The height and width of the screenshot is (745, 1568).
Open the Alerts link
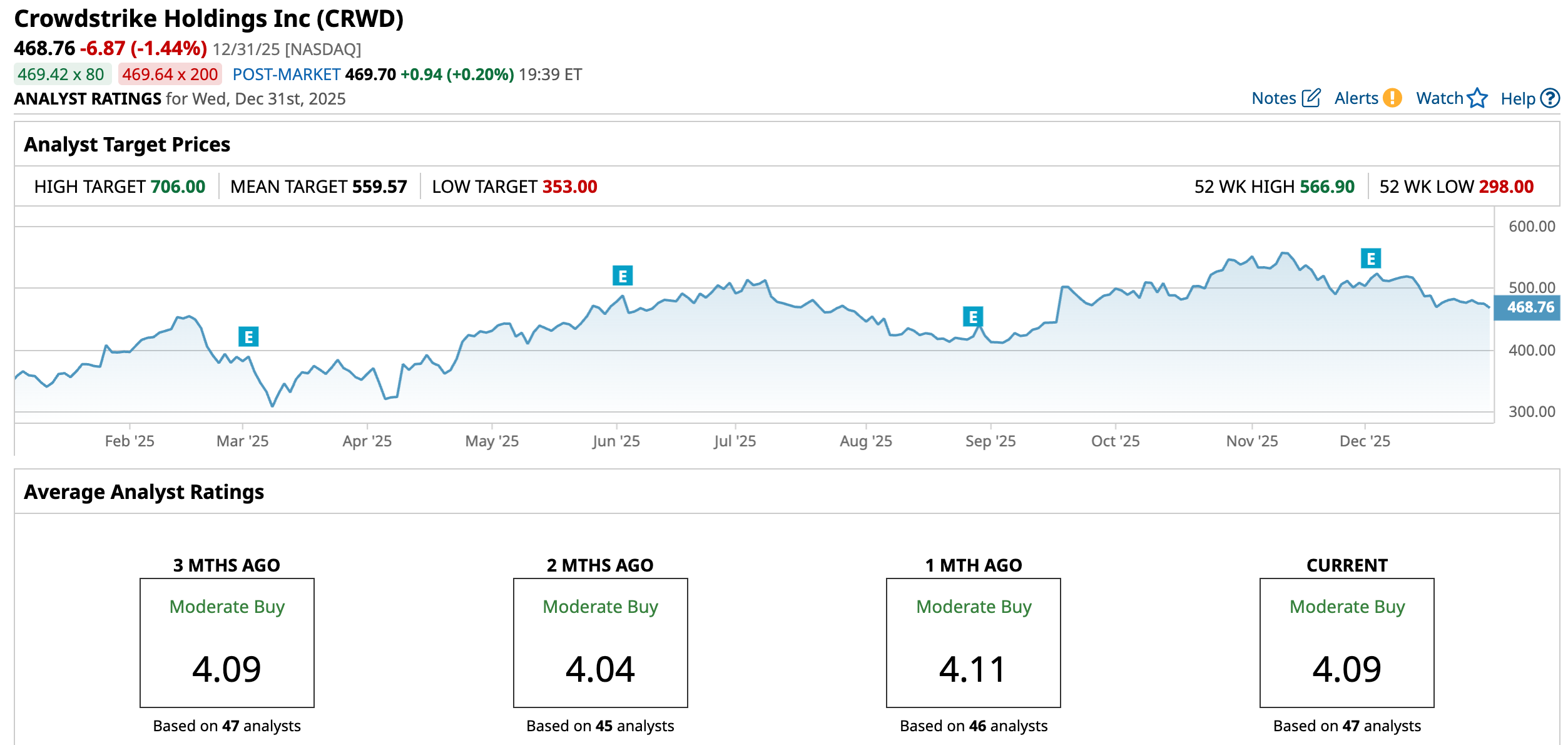(1356, 98)
